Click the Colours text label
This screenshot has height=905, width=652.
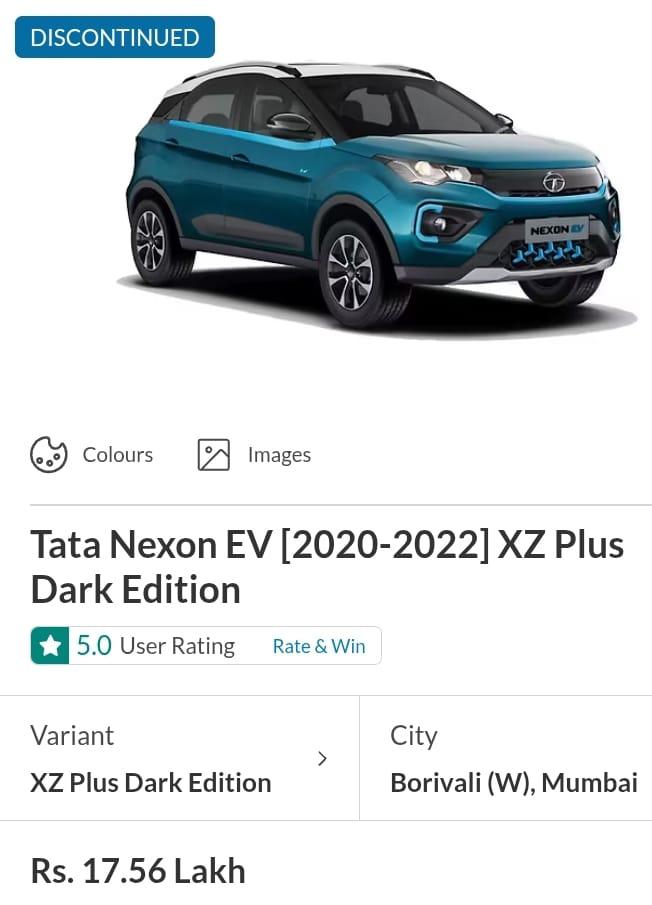click(118, 455)
